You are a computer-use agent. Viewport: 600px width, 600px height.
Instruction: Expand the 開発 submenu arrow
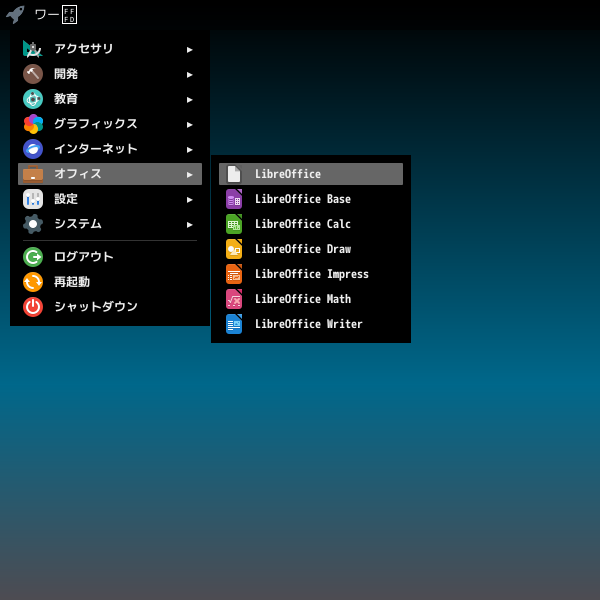pos(189,75)
